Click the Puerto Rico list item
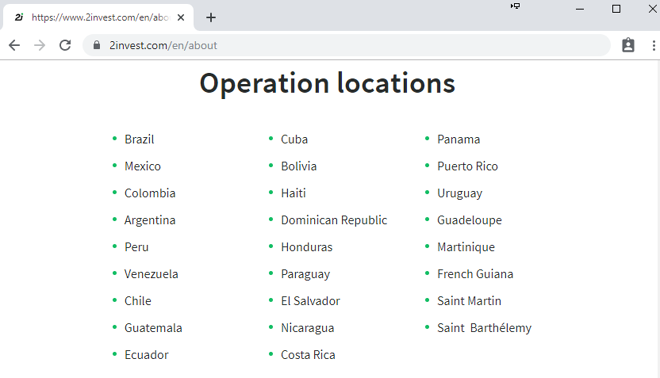The height and width of the screenshot is (378, 660). coord(468,166)
